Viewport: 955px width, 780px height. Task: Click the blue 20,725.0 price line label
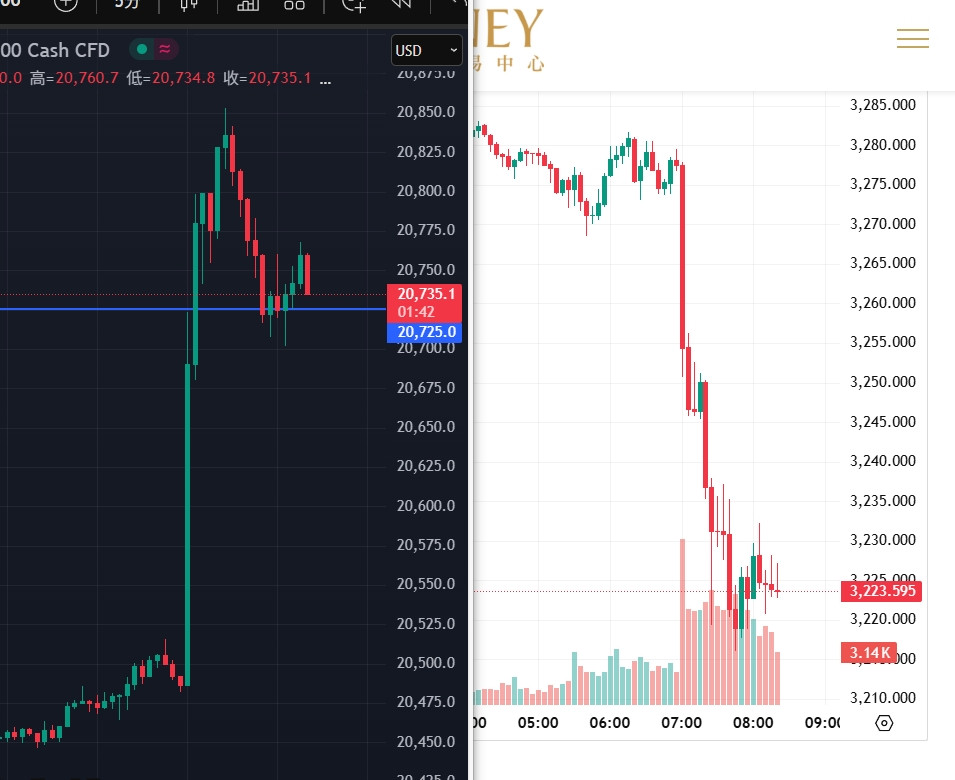click(x=427, y=332)
